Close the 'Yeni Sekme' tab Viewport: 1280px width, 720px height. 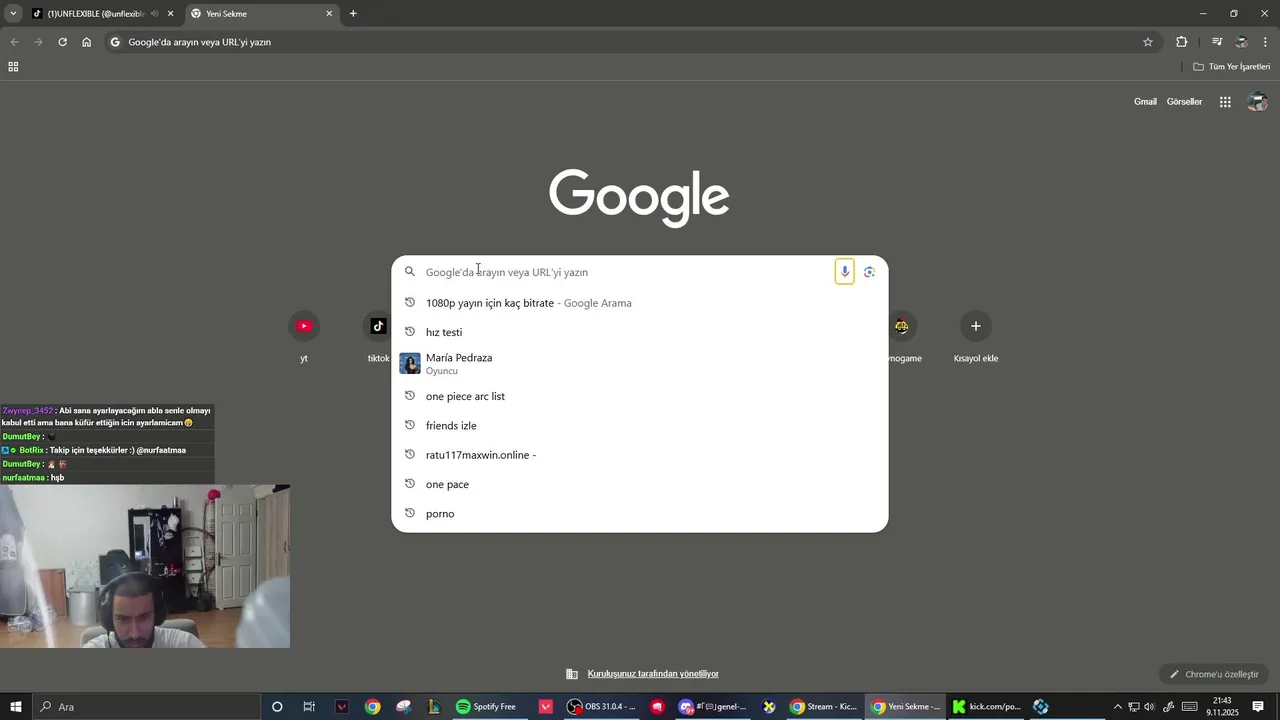[x=329, y=14]
